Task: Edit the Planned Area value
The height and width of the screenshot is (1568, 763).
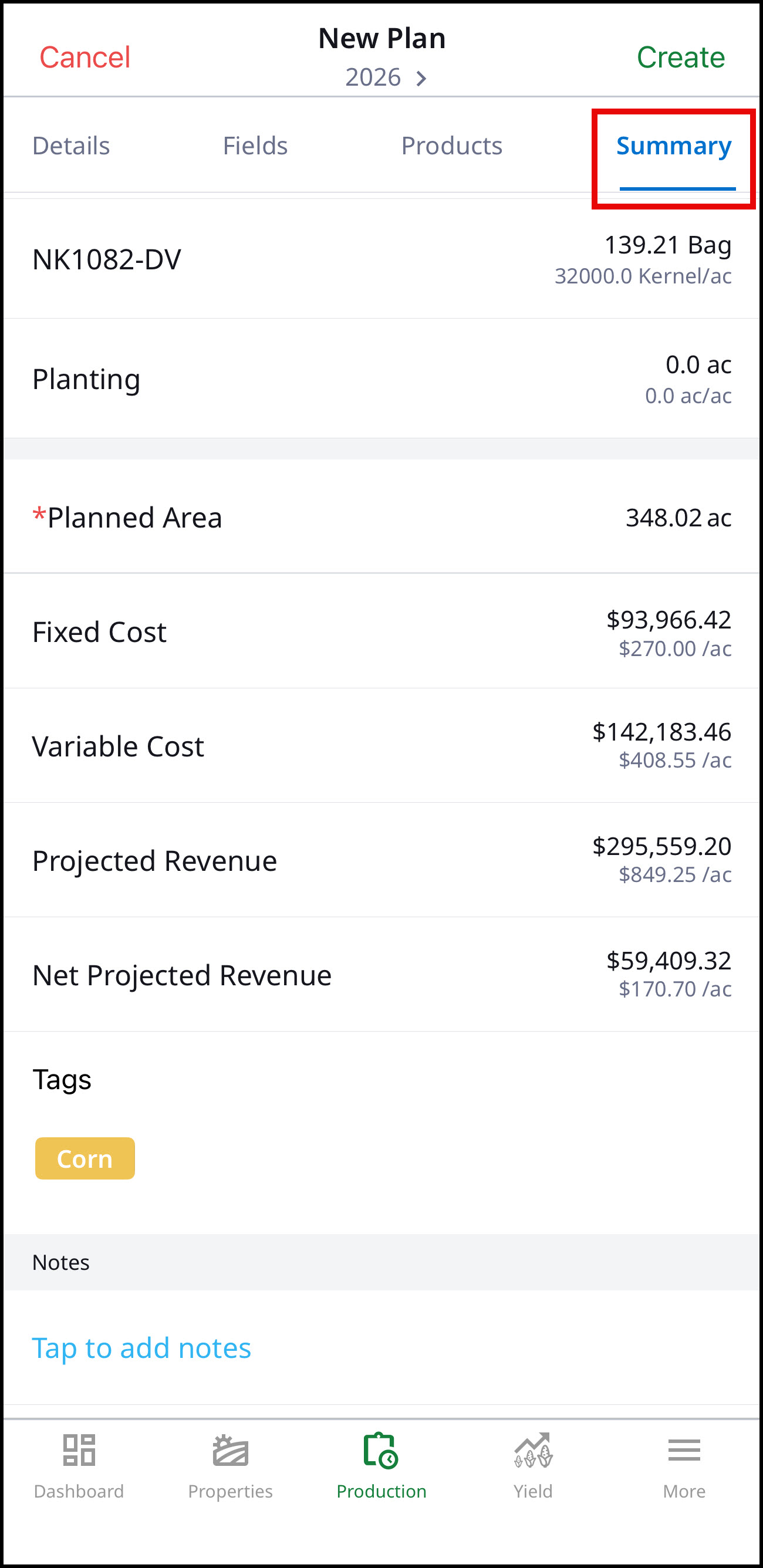Action: [x=678, y=518]
